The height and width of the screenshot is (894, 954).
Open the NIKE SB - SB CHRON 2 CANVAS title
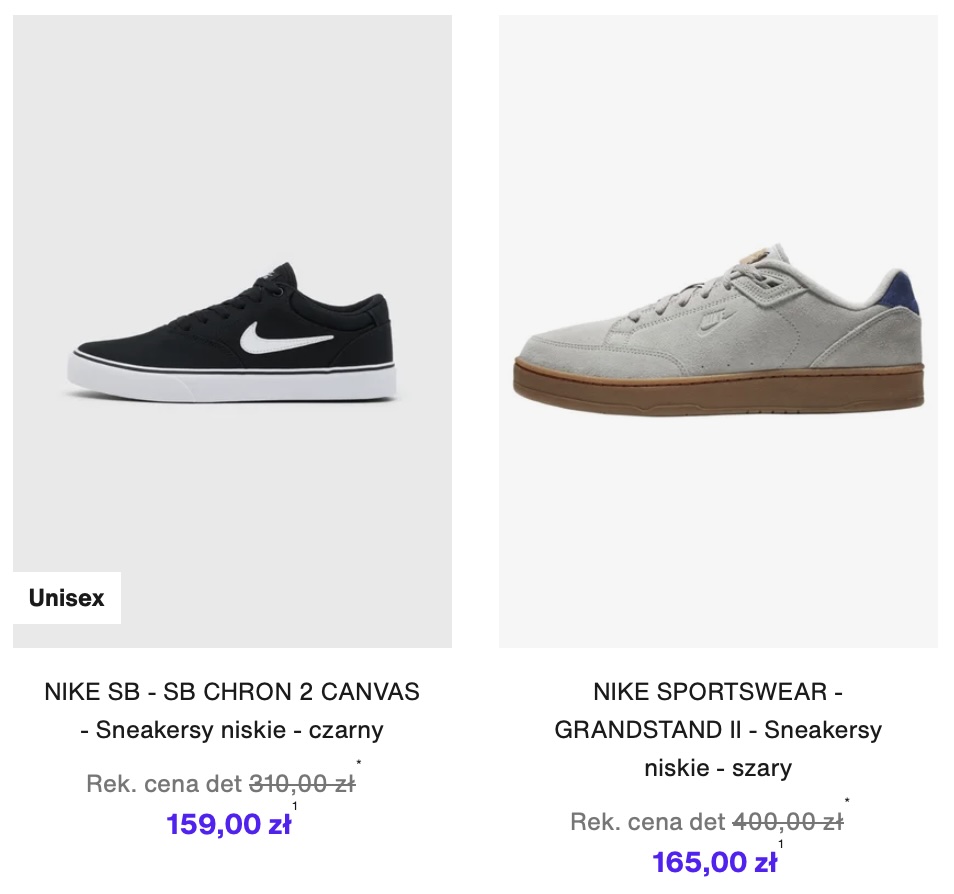232,691
